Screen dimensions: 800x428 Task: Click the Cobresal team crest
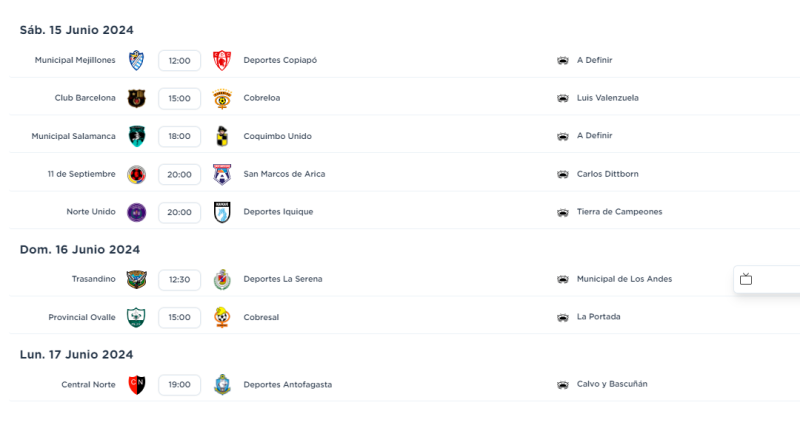pyautogui.click(x=222, y=317)
